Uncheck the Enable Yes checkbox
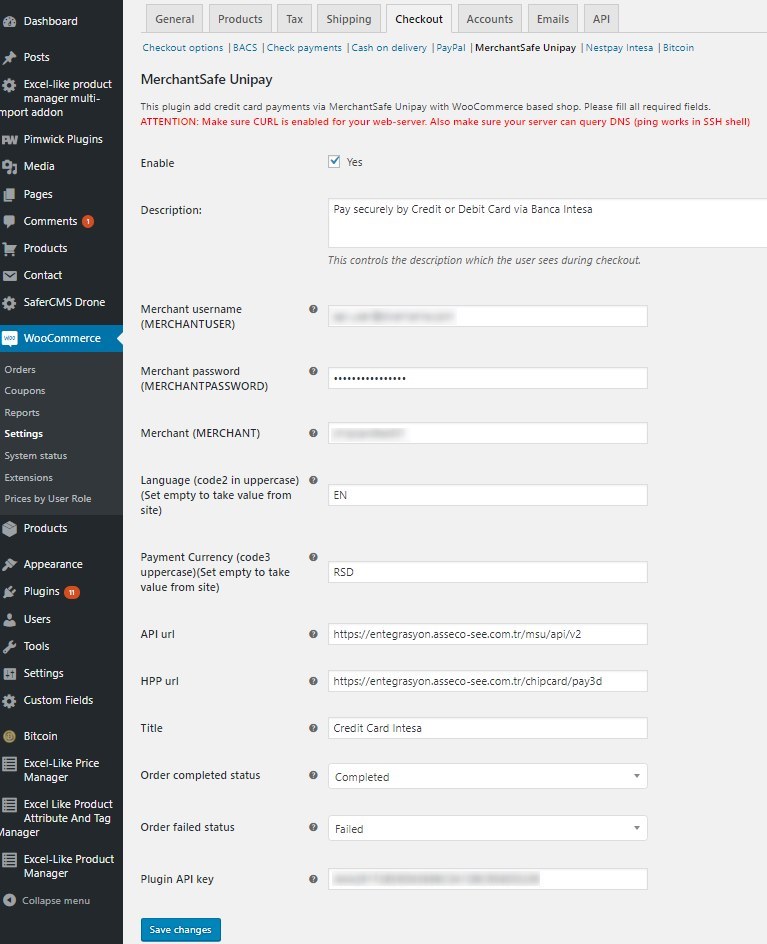 tap(334, 162)
